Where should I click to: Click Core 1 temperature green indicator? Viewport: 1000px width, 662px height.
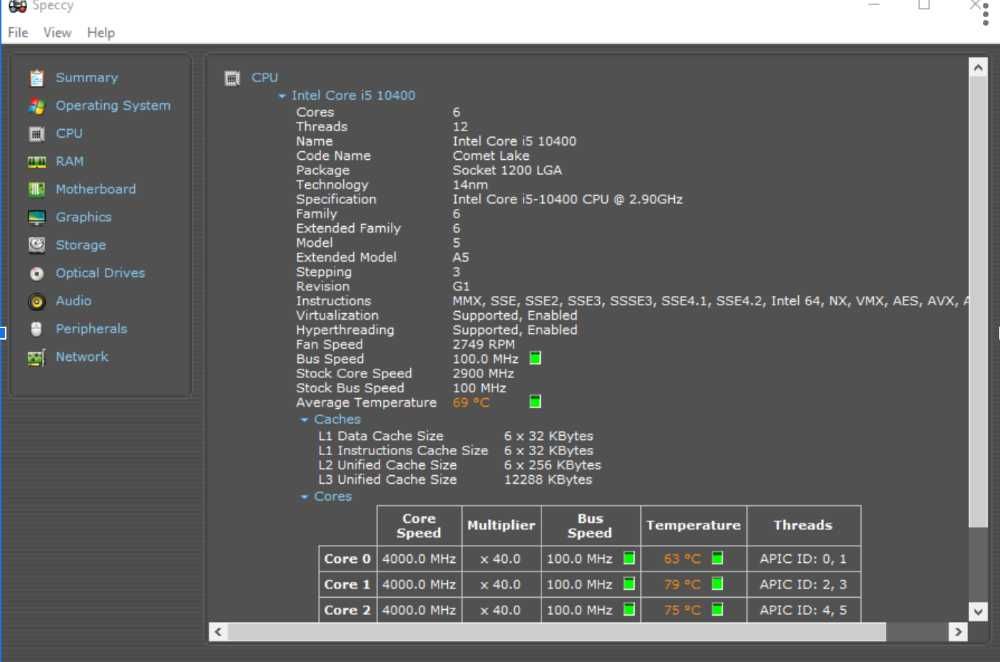717,584
